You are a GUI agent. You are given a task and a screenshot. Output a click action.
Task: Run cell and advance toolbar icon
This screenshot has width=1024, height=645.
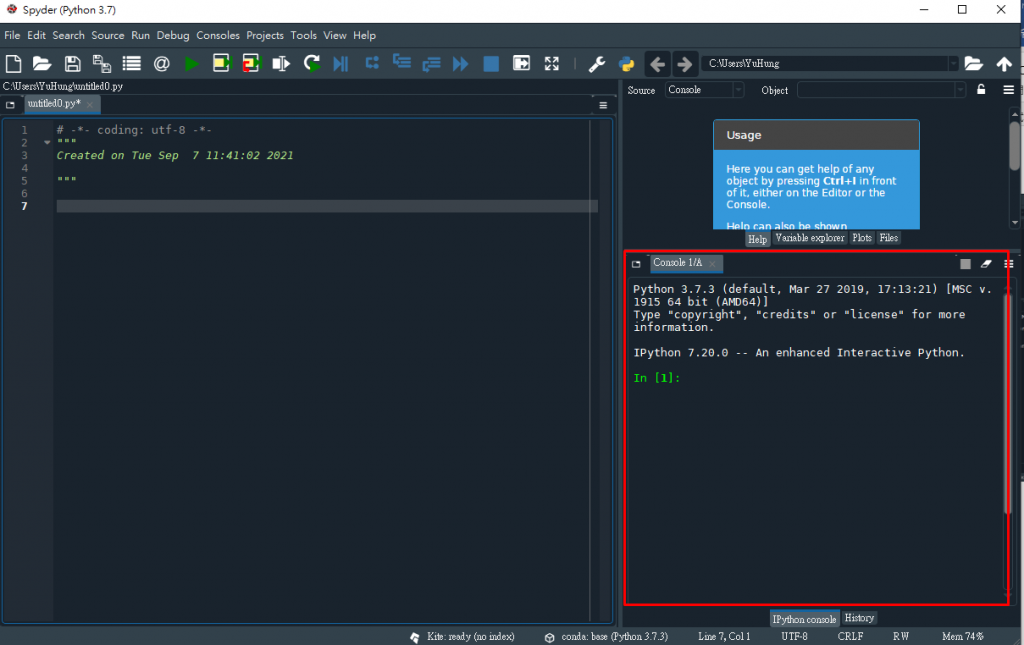(x=251, y=63)
